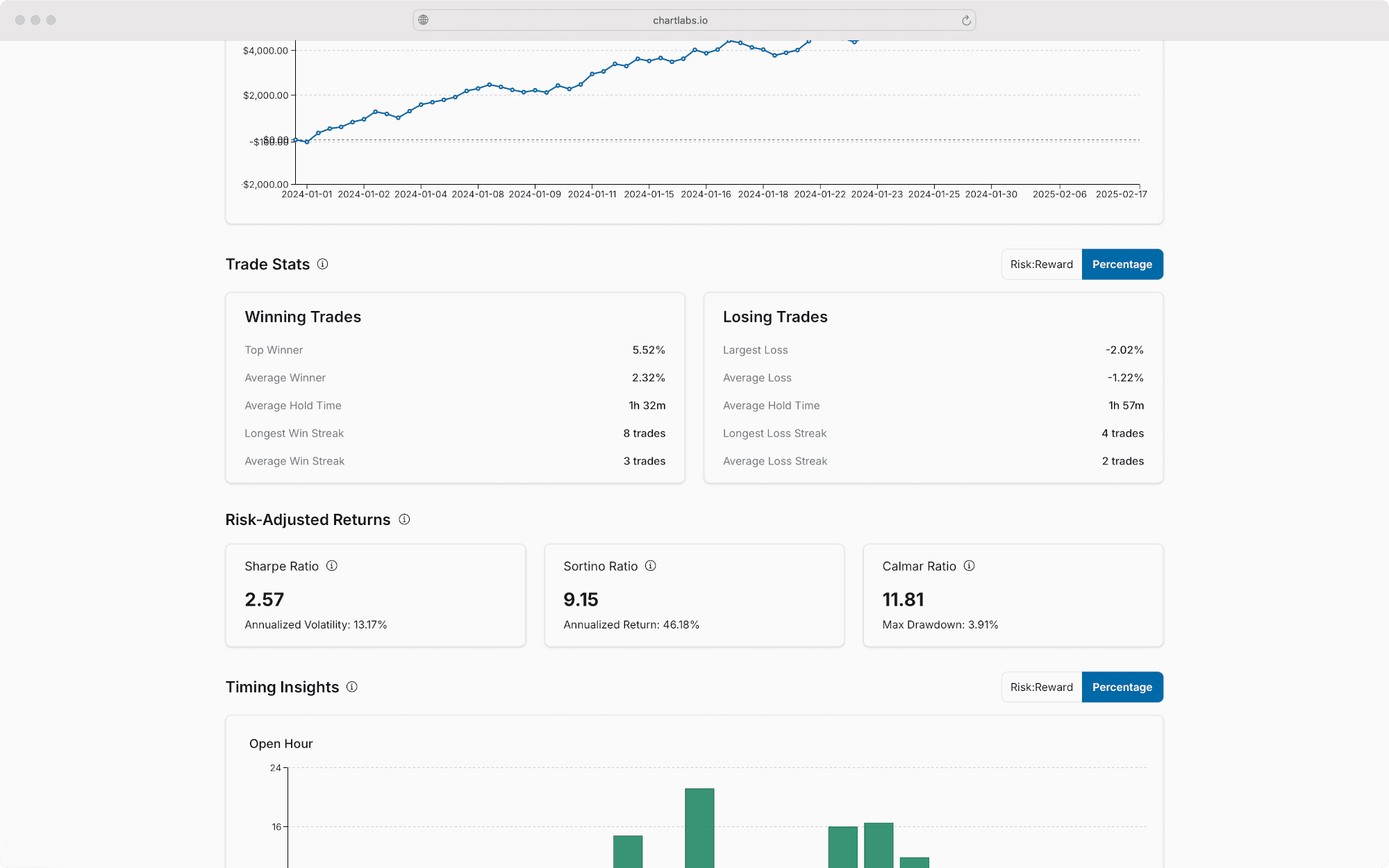
Task: Click info icon next to Risk-Adjusted Returns
Action: 404,519
